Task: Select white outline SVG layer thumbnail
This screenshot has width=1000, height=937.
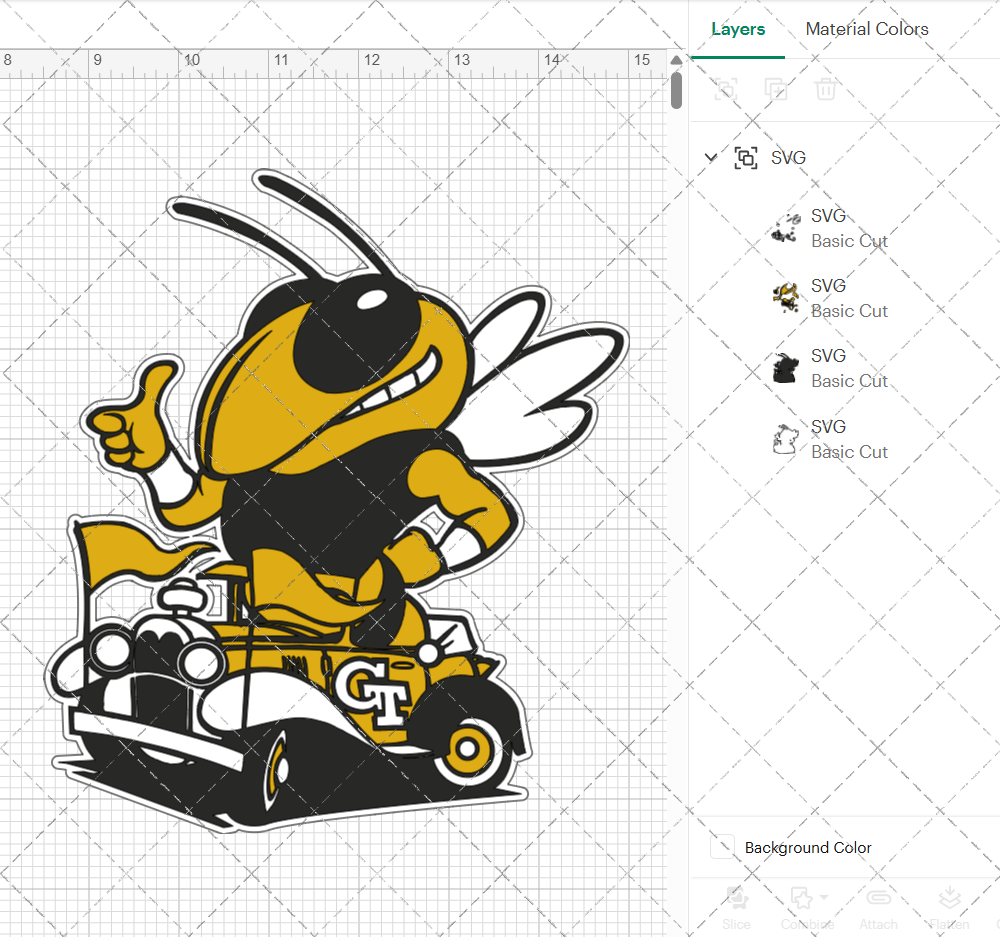Action: 786,439
